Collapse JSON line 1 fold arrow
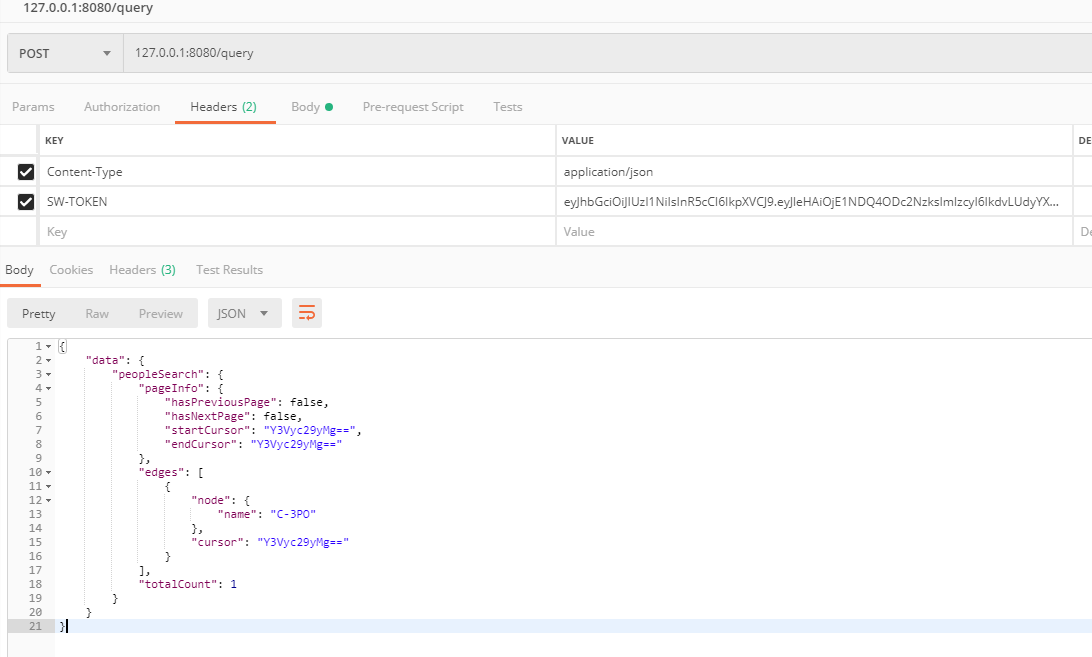The width and height of the screenshot is (1092, 657). (x=48, y=346)
